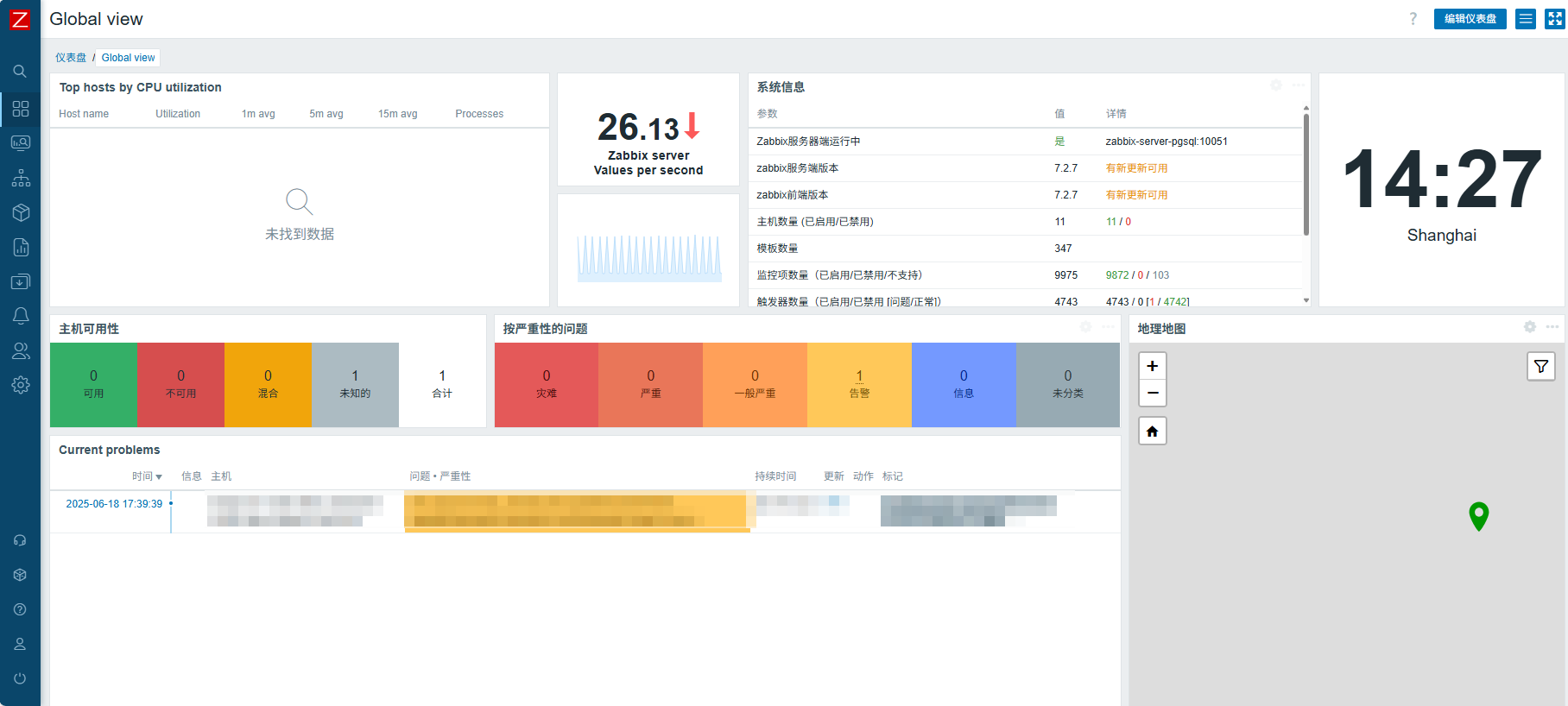Zoom in on the geomap
The width and height of the screenshot is (1568, 706).
(x=1152, y=366)
